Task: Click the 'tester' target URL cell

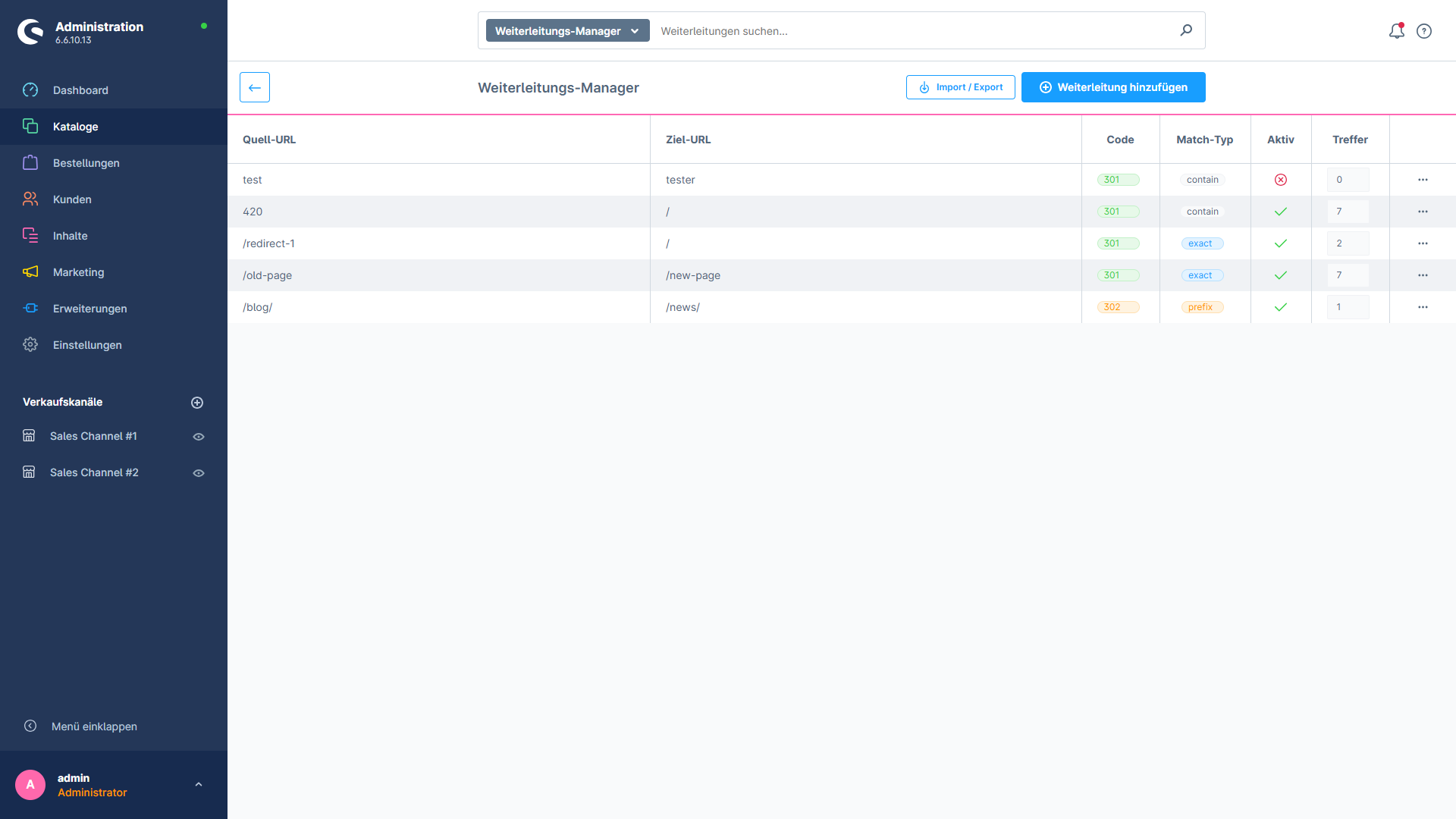Action: coord(865,180)
